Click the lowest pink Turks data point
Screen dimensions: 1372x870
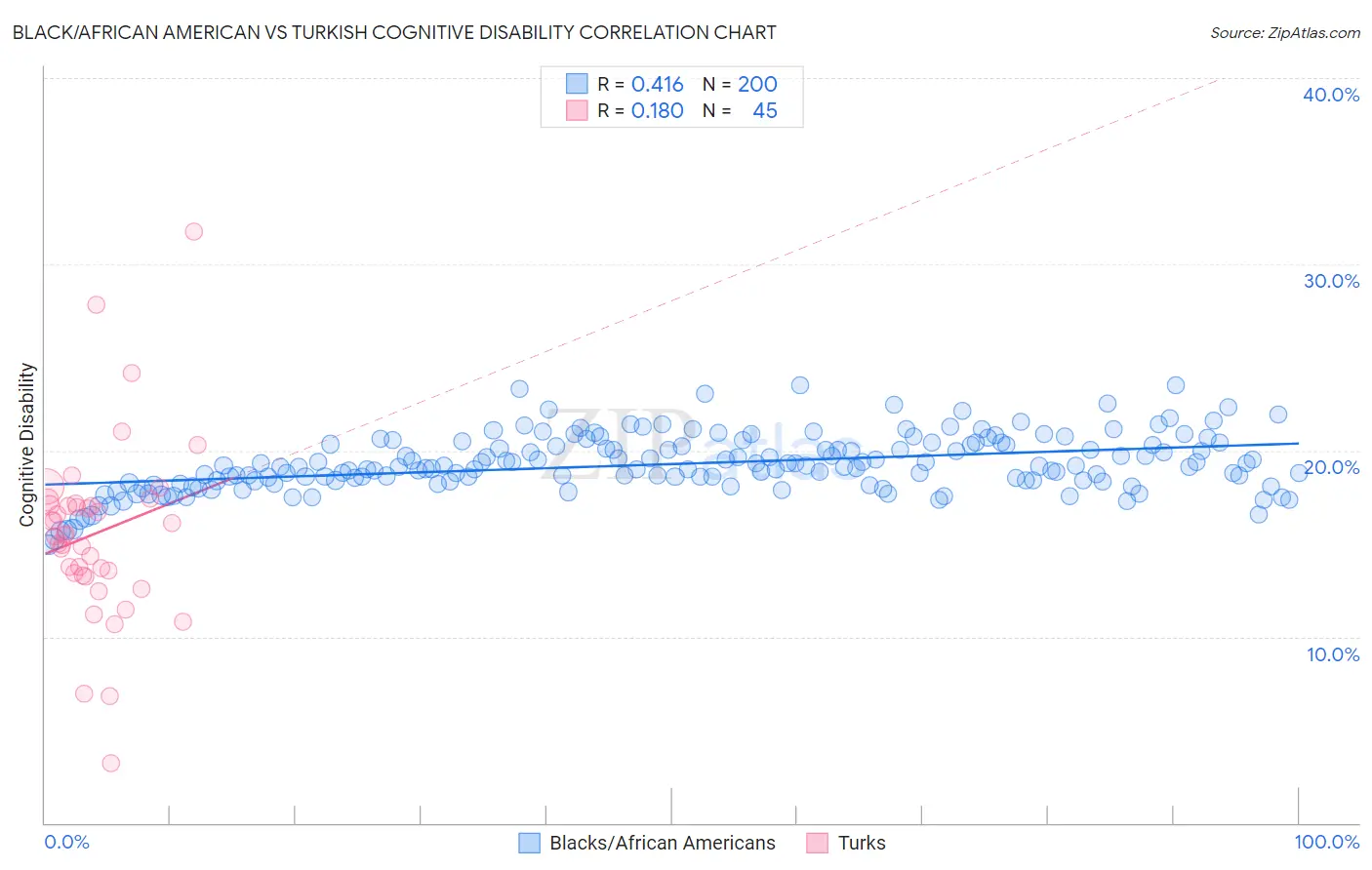point(110,763)
